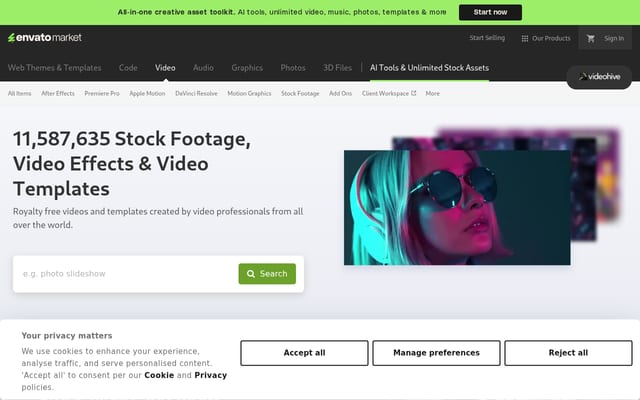
Task: Go to Add Ons subcategory
Action: point(340,93)
